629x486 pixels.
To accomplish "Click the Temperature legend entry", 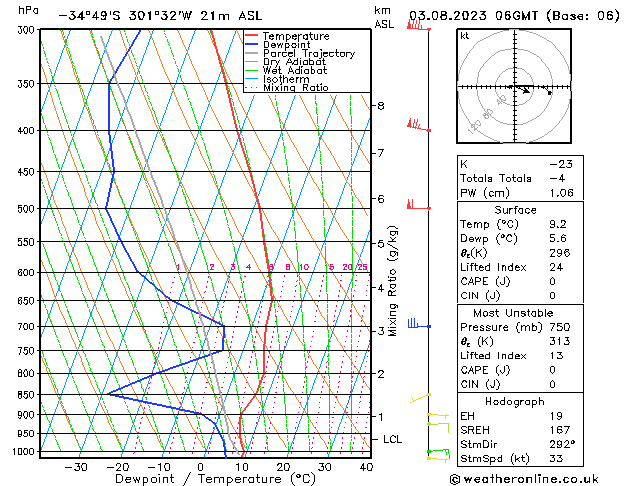I will (296, 36).
